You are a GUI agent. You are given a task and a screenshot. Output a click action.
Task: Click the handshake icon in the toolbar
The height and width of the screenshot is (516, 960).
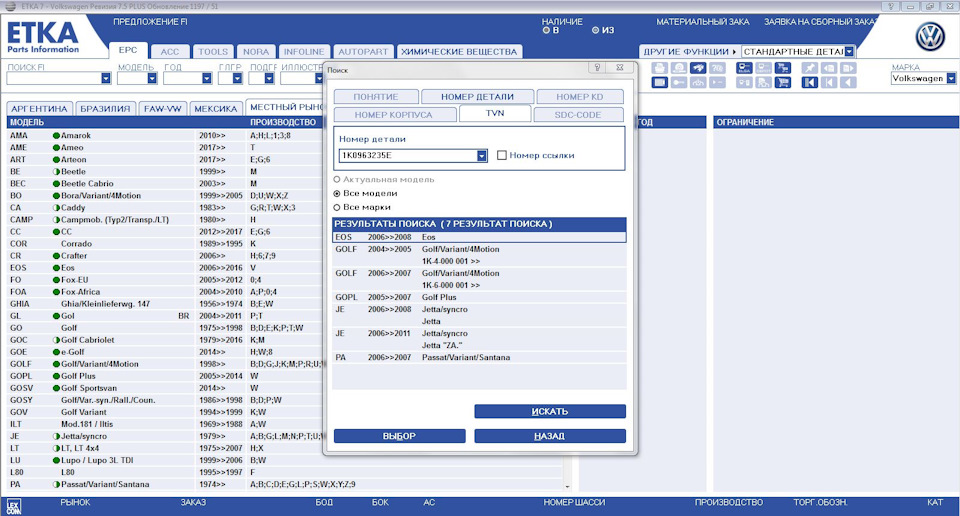click(x=698, y=68)
